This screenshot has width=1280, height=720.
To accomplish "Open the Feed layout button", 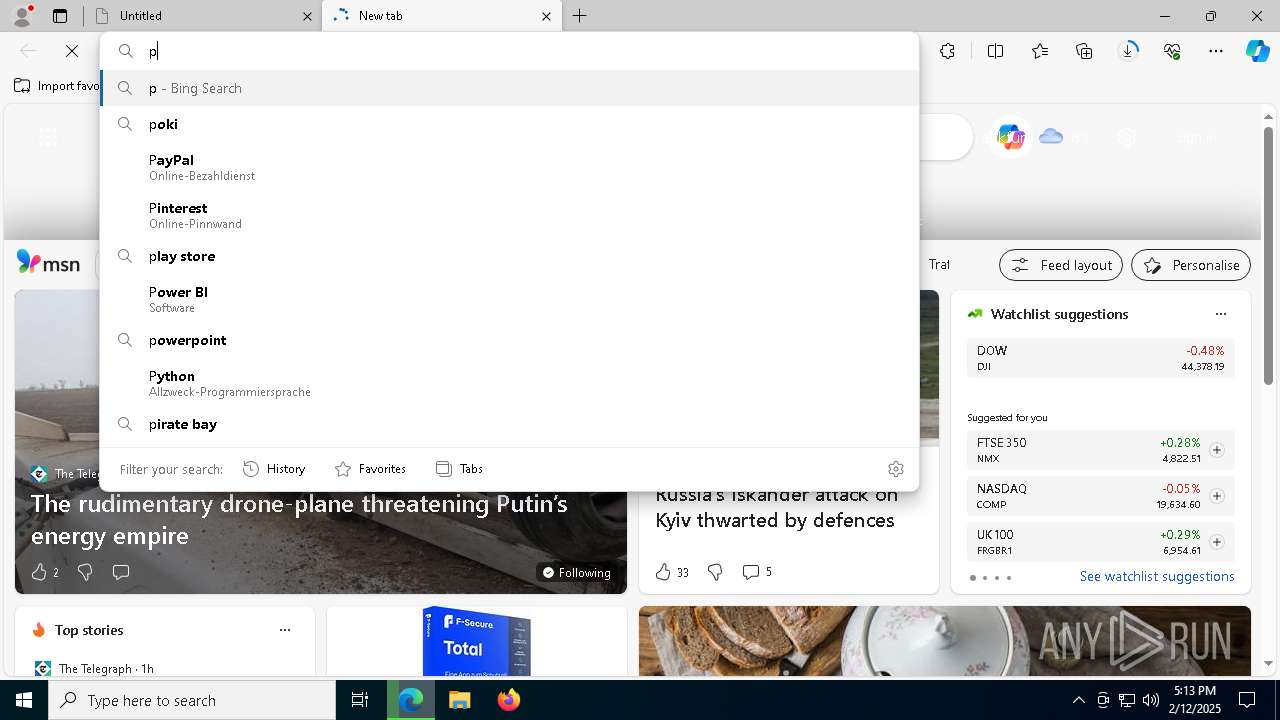I will coord(1061,265).
